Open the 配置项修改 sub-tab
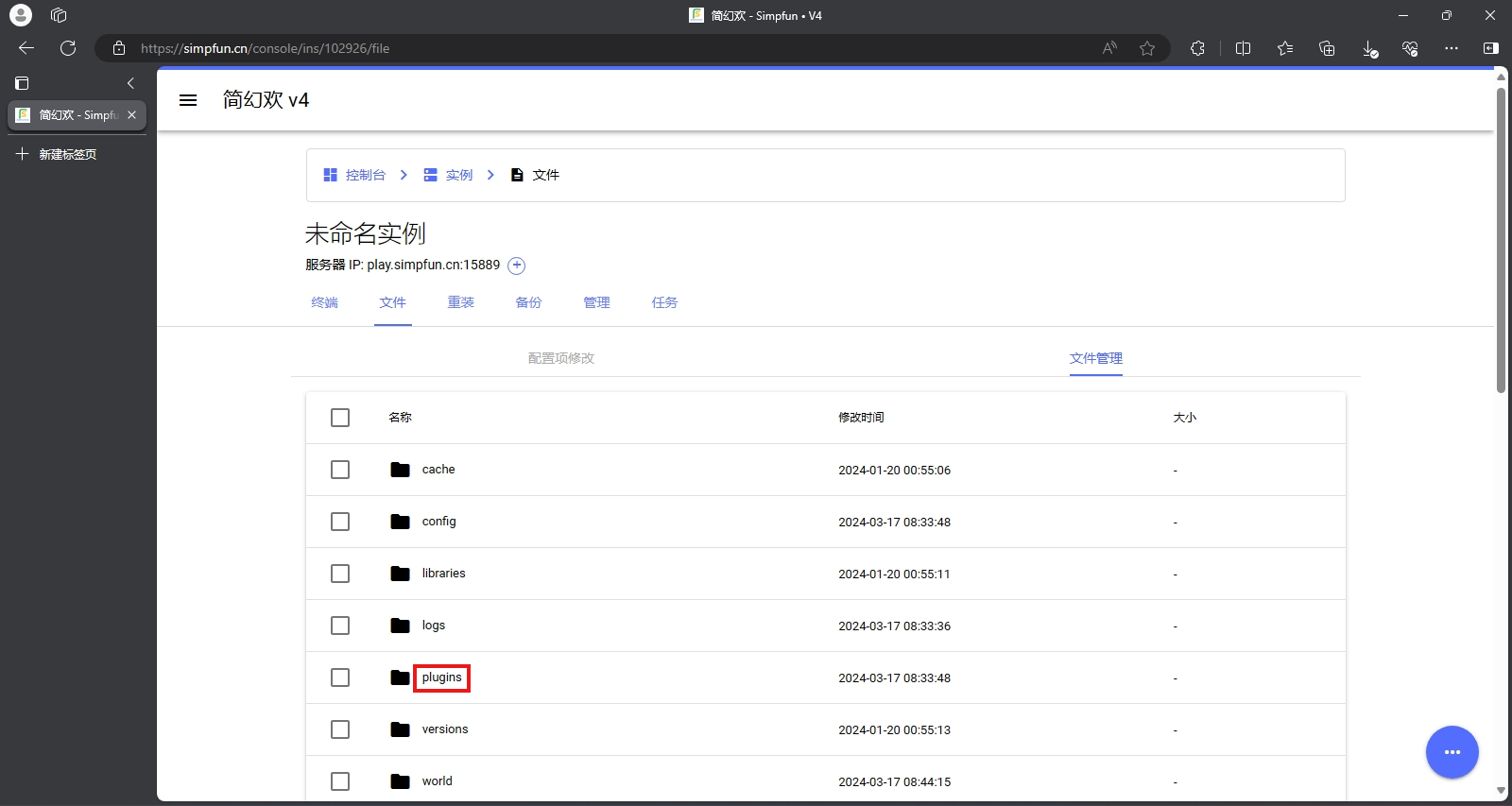Viewport: 1512px width, 806px height. click(x=561, y=358)
